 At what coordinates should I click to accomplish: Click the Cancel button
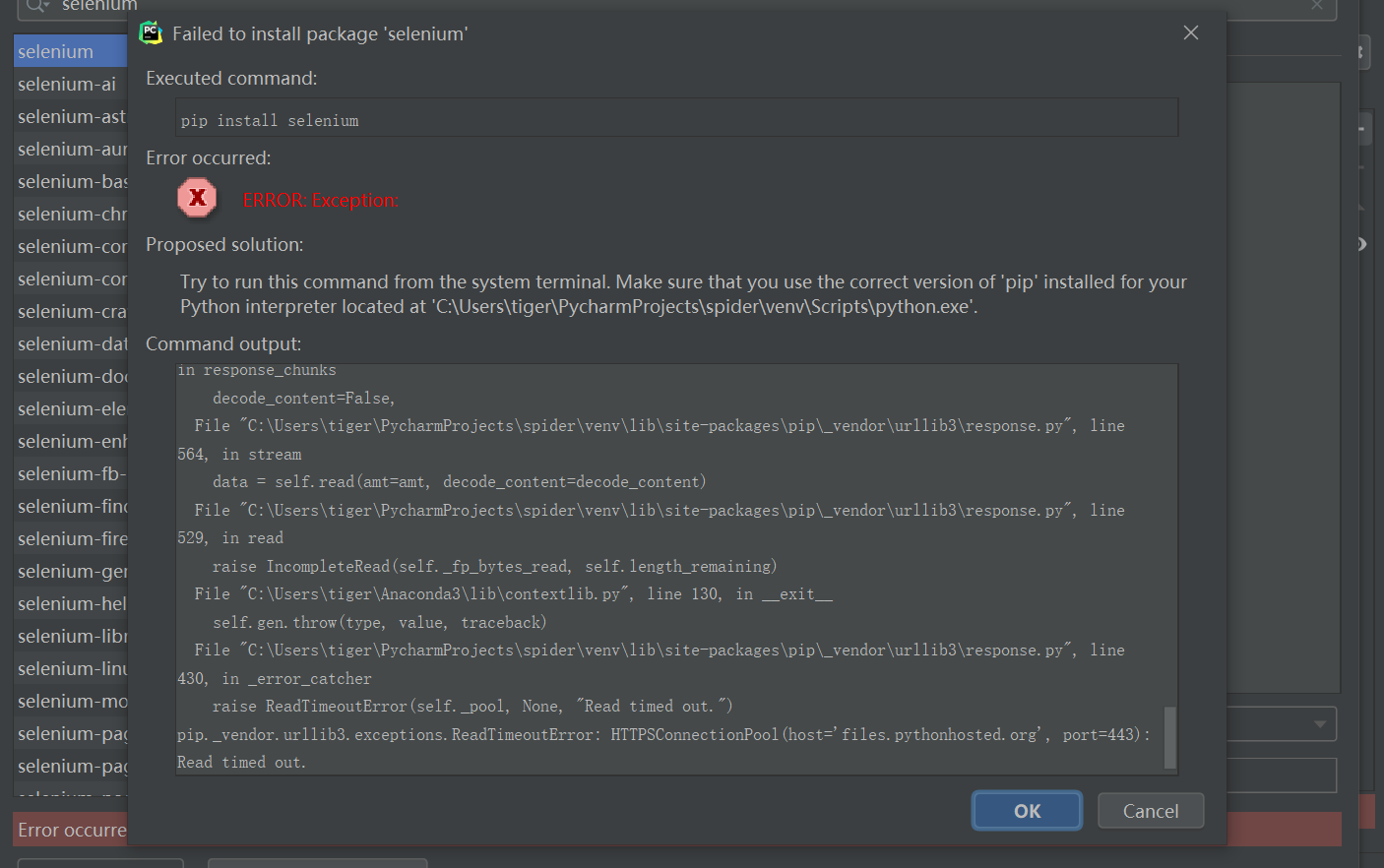[1151, 811]
